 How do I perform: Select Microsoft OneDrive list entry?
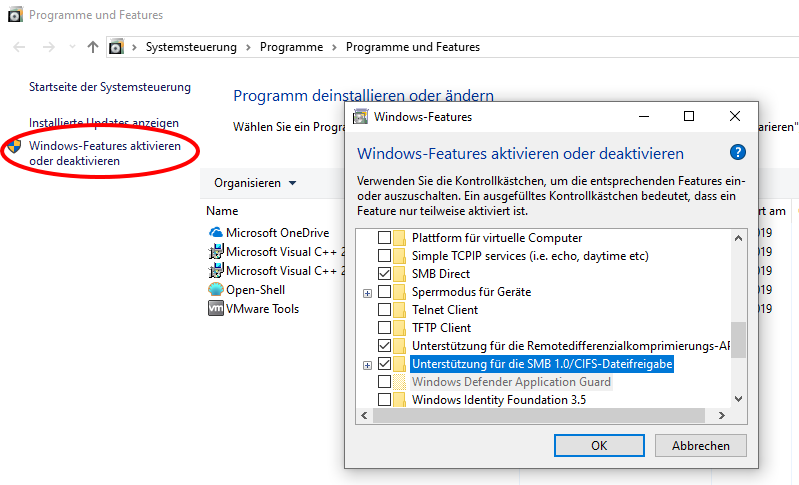click(277, 233)
